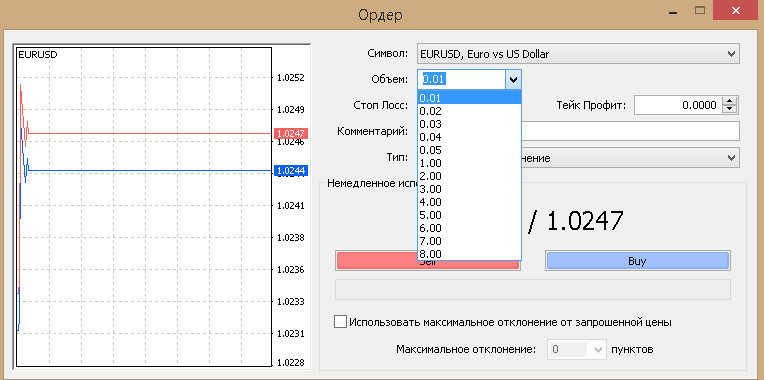Image resolution: width=764 pixels, height=380 pixels.
Task: Increase Тейк Профит with up arrow
Action: [x=729, y=100]
